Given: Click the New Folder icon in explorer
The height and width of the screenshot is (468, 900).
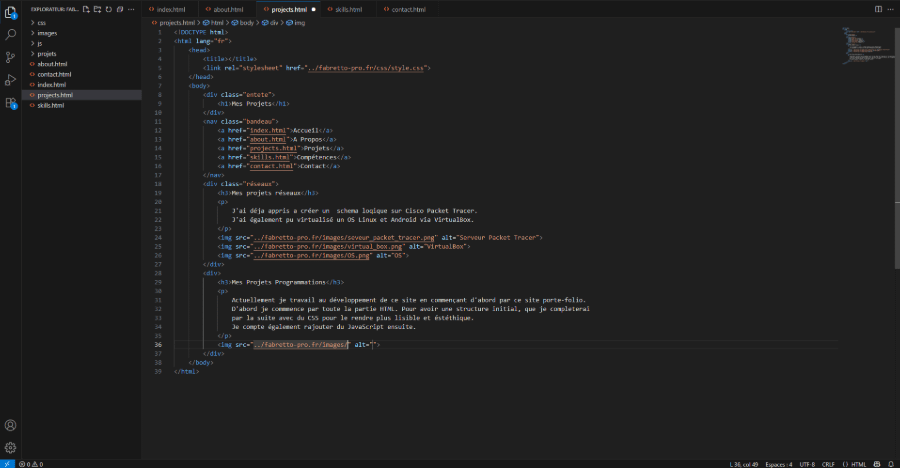Looking at the screenshot, I should [x=98, y=9].
